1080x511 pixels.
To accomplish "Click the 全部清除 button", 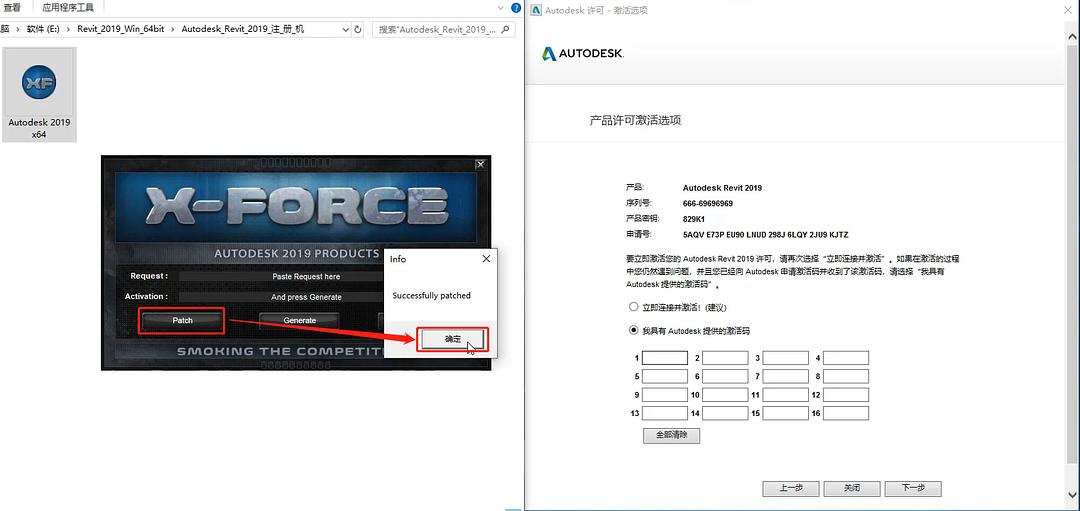I will 671,436.
